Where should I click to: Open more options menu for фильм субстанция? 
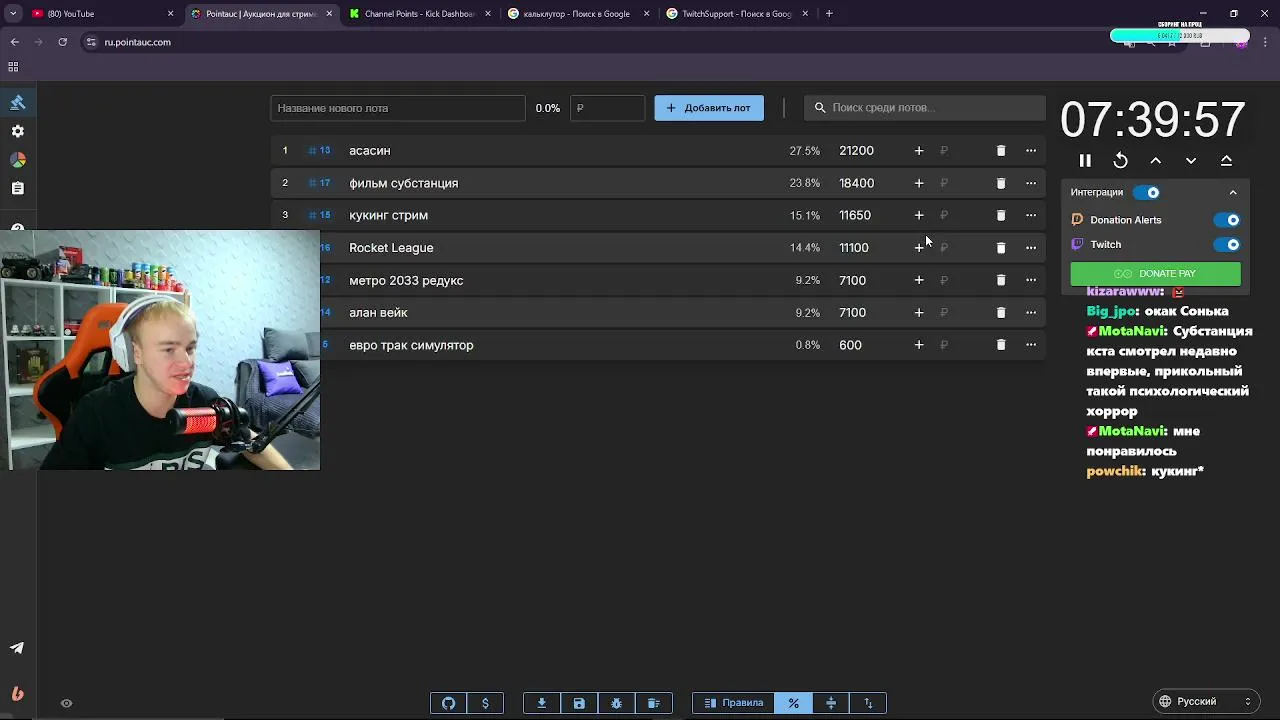pos(1031,183)
